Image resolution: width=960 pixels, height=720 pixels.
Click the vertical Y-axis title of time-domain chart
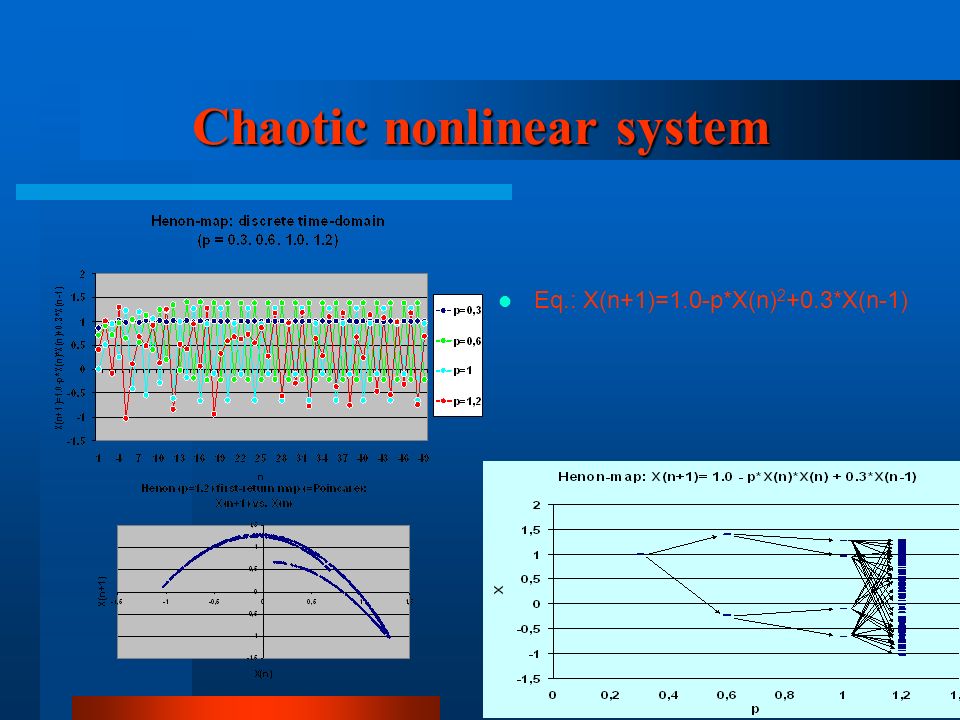click(59, 357)
